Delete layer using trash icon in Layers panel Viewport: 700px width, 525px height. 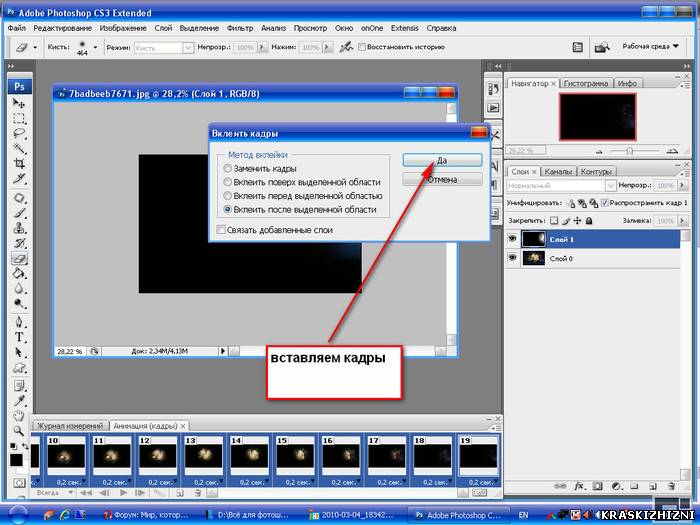click(x=671, y=486)
